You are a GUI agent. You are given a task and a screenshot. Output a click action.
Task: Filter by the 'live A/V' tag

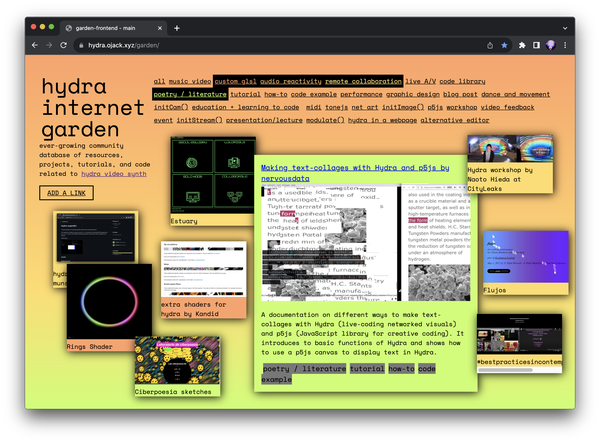tap(420, 81)
